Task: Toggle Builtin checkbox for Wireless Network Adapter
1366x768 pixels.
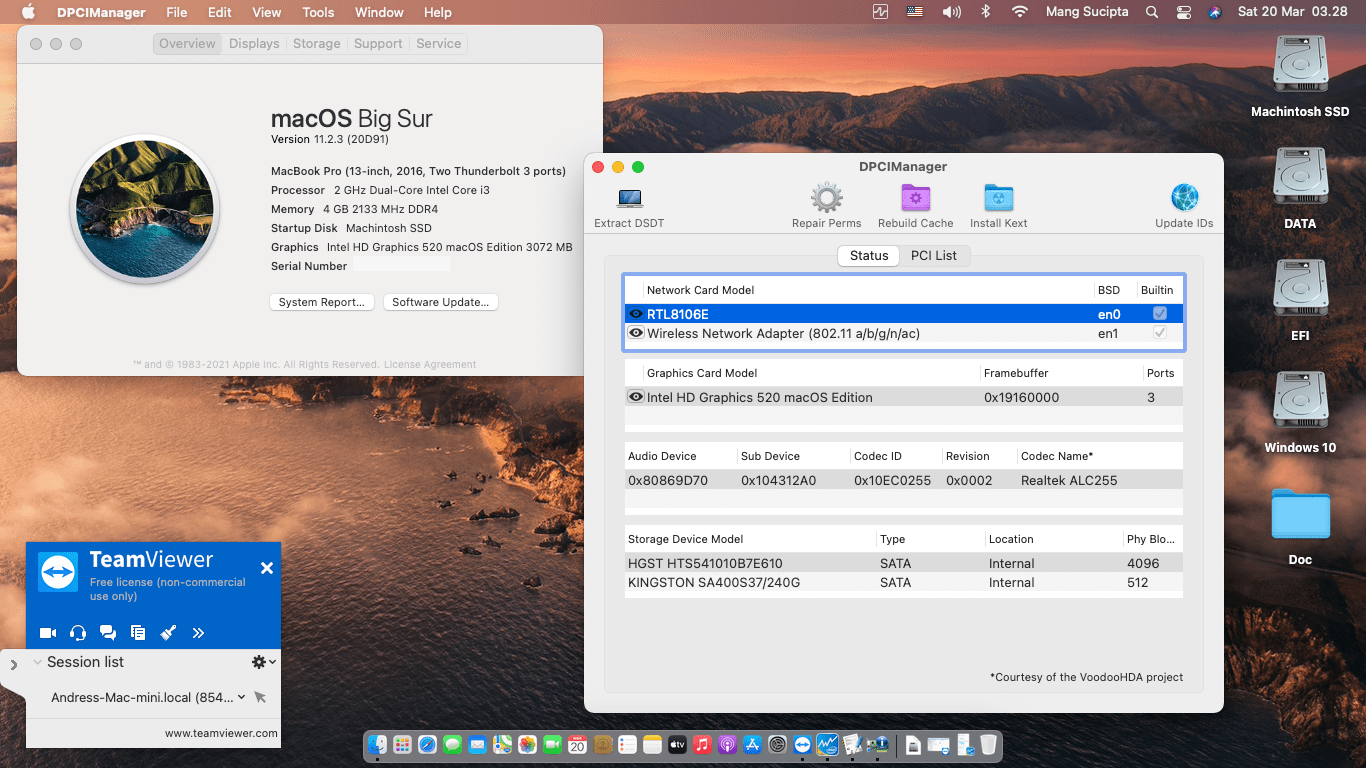Action: (1160, 333)
